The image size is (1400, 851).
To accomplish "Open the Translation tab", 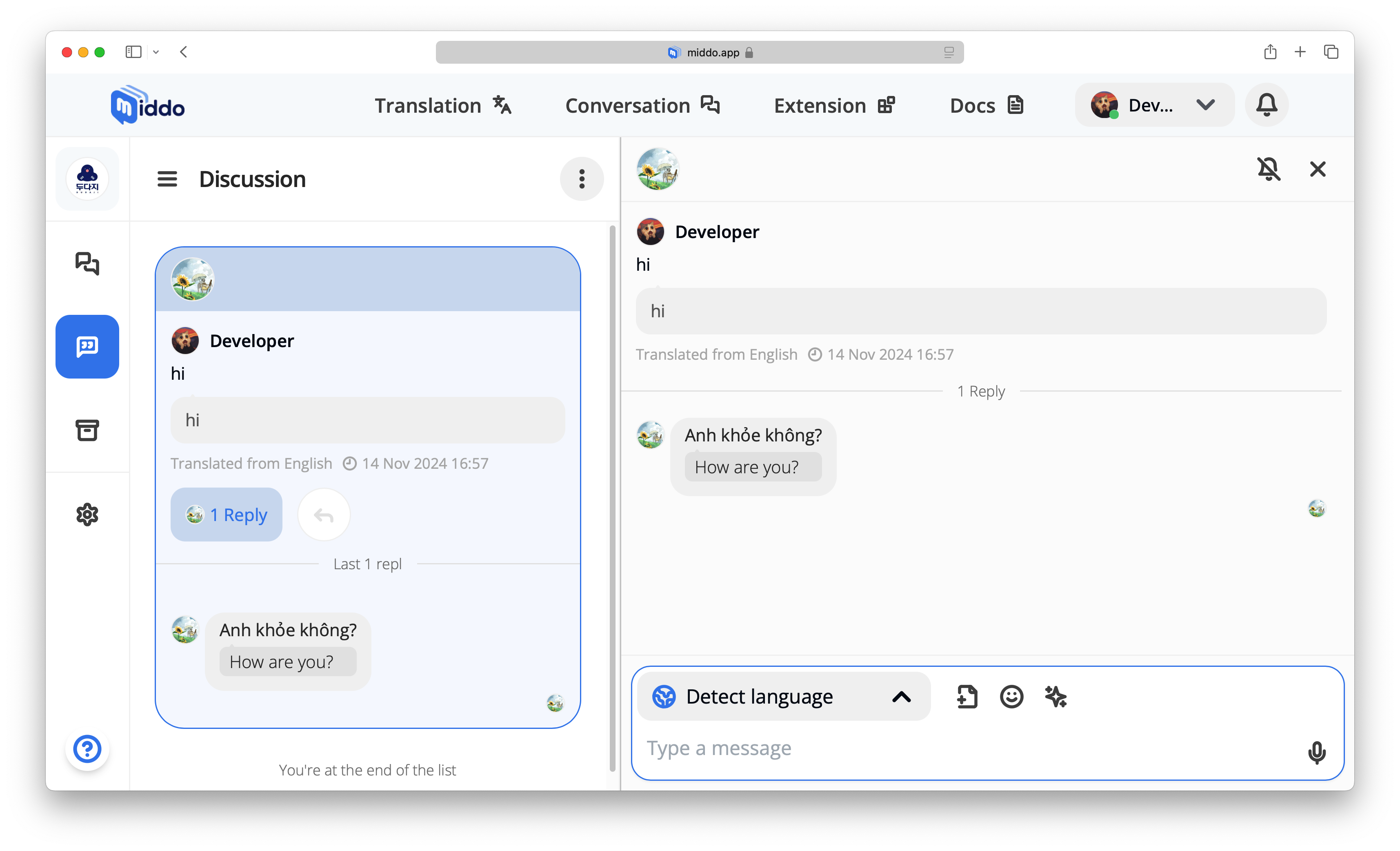I will (x=442, y=105).
